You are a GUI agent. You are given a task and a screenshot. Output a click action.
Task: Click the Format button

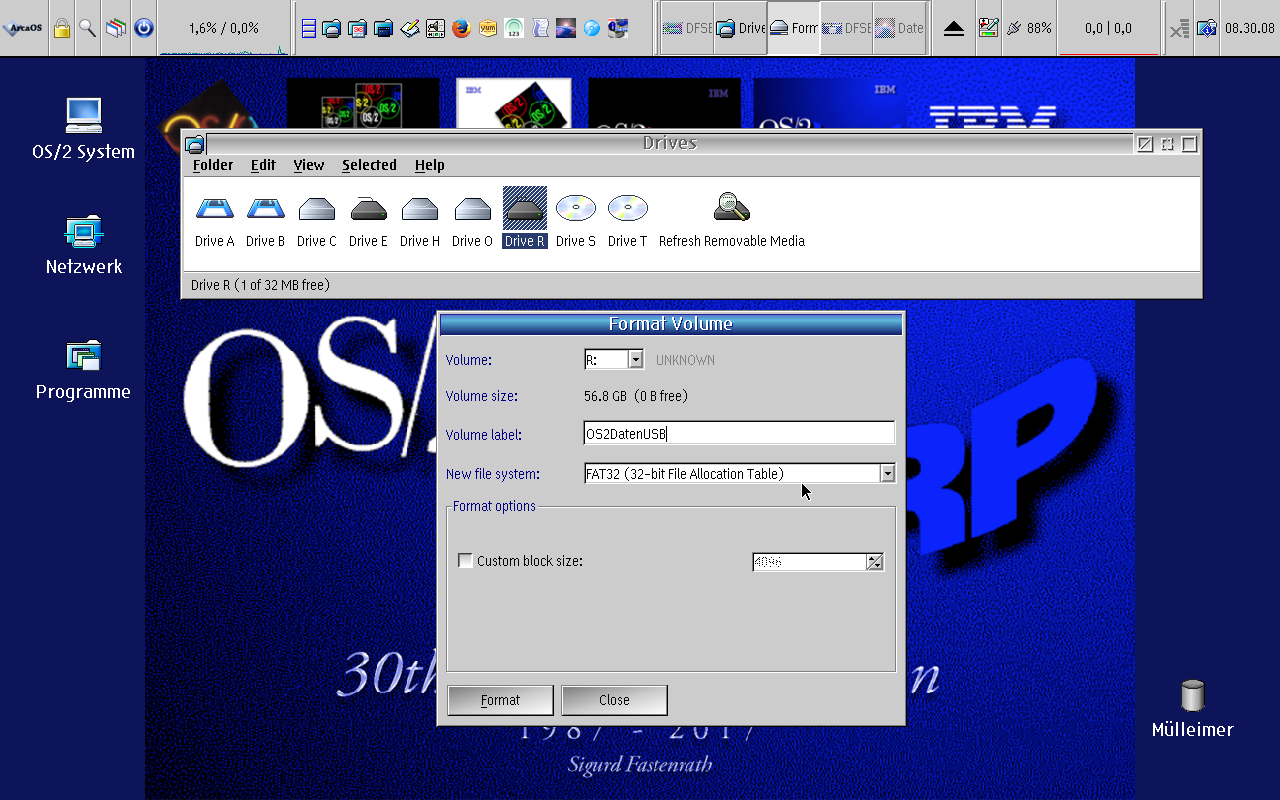[500, 700]
